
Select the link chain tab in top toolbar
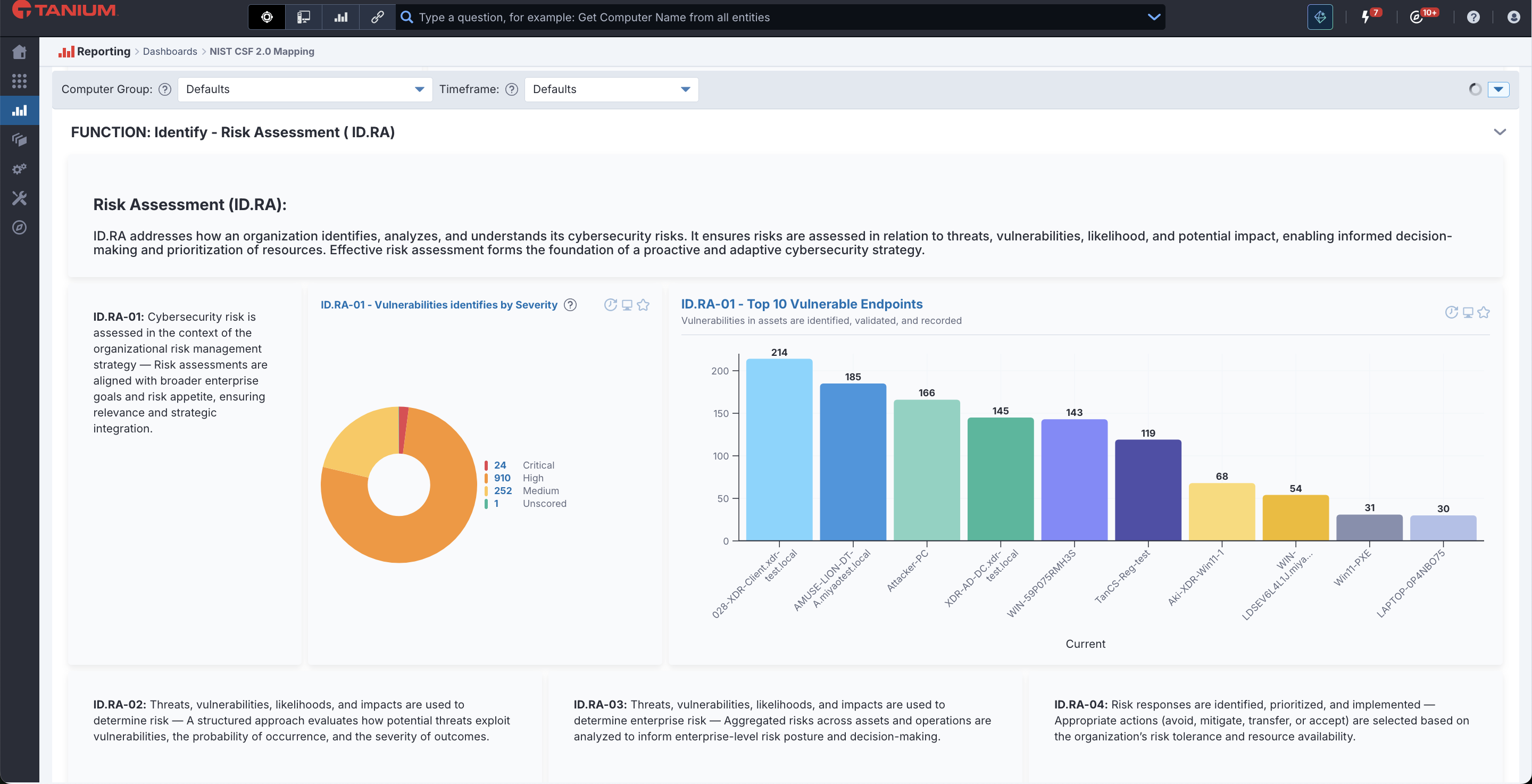377,17
